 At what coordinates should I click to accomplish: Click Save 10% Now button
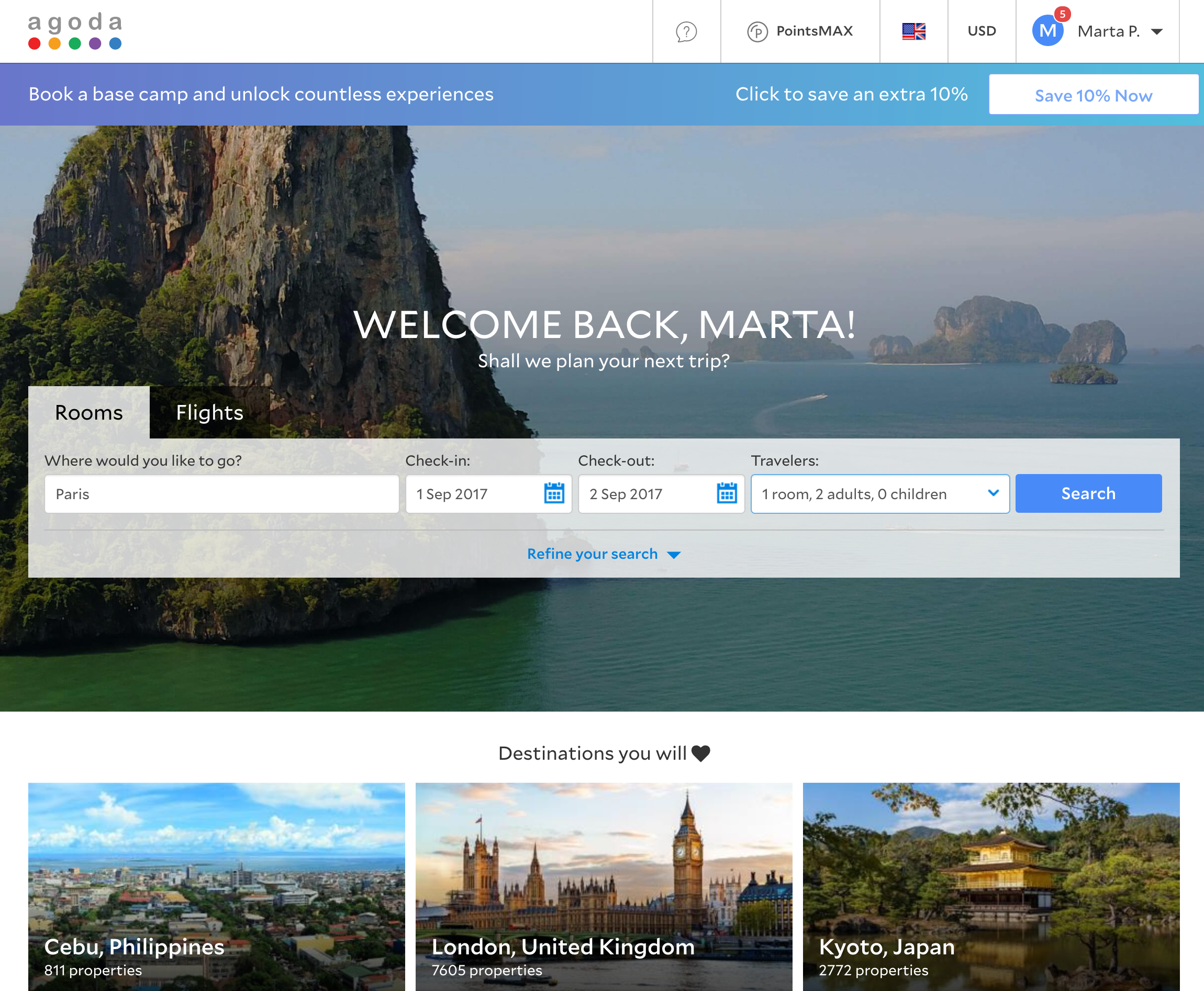(1093, 95)
